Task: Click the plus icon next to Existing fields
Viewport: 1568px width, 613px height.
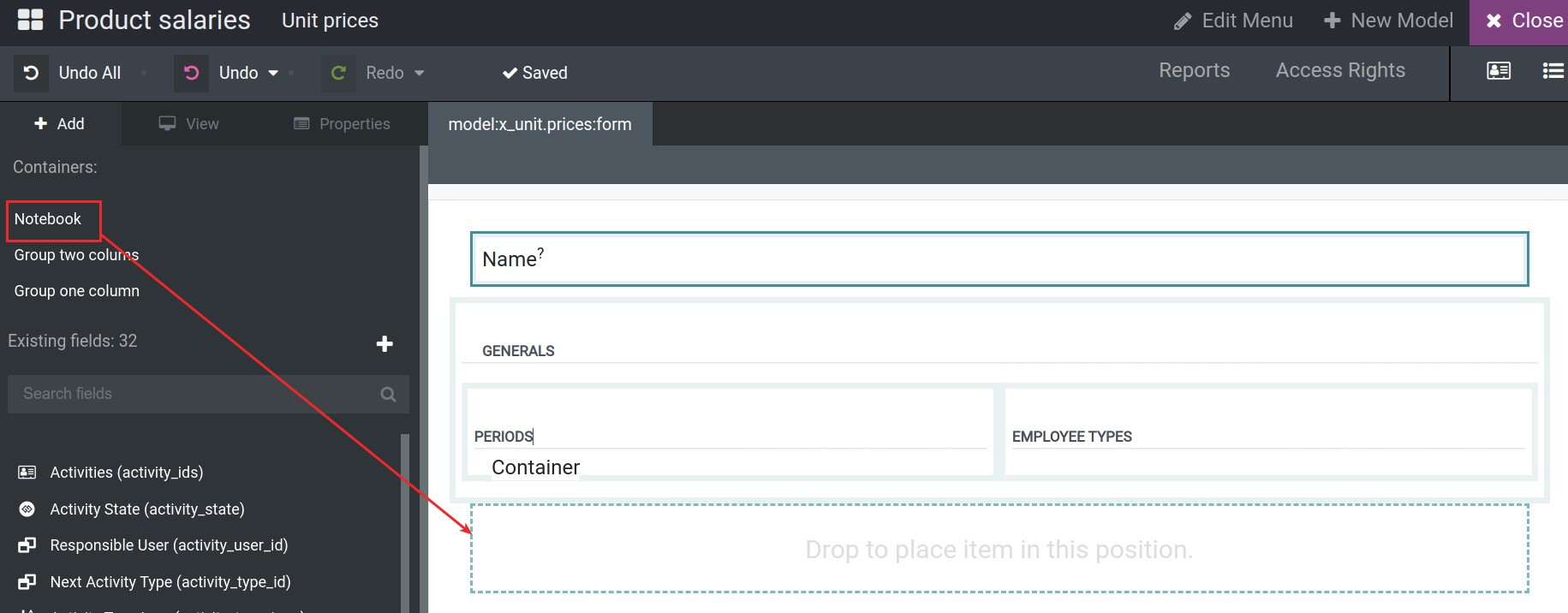Action: (385, 343)
